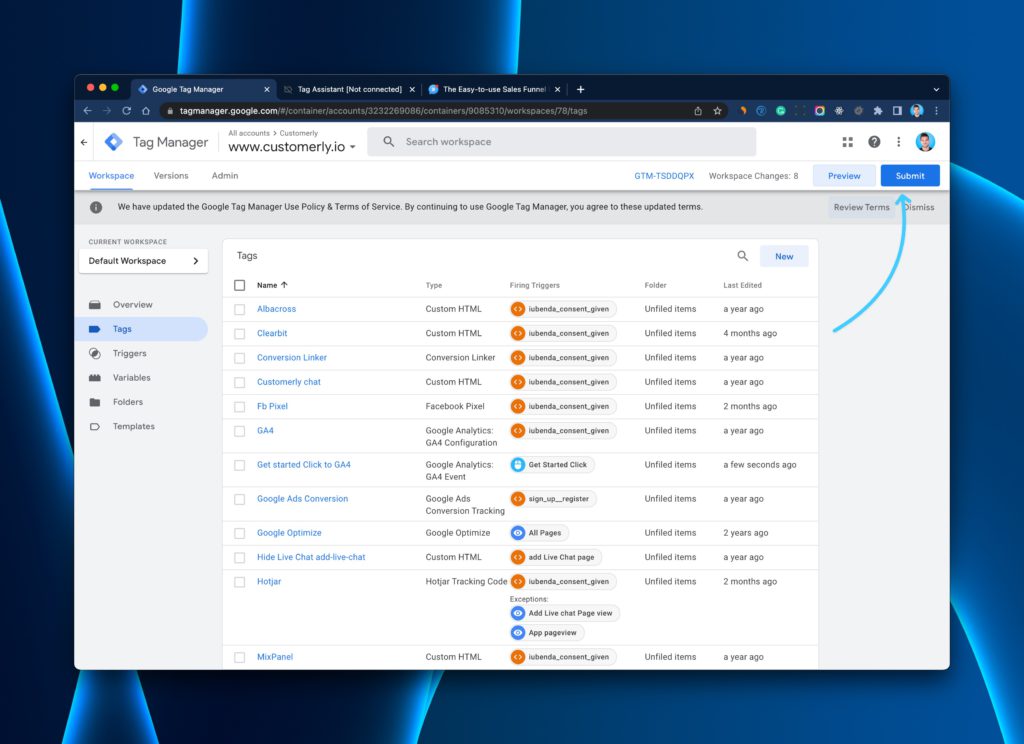Switch to the Workspace tab

click(x=111, y=176)
